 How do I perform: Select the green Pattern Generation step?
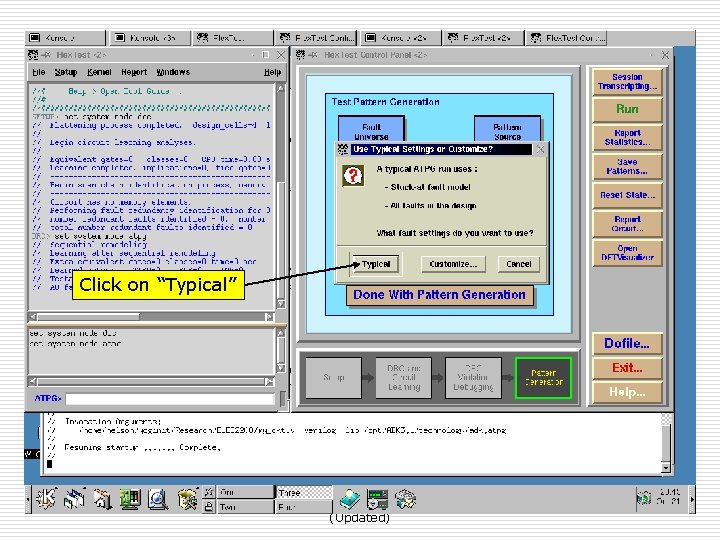tap(544, 377)
